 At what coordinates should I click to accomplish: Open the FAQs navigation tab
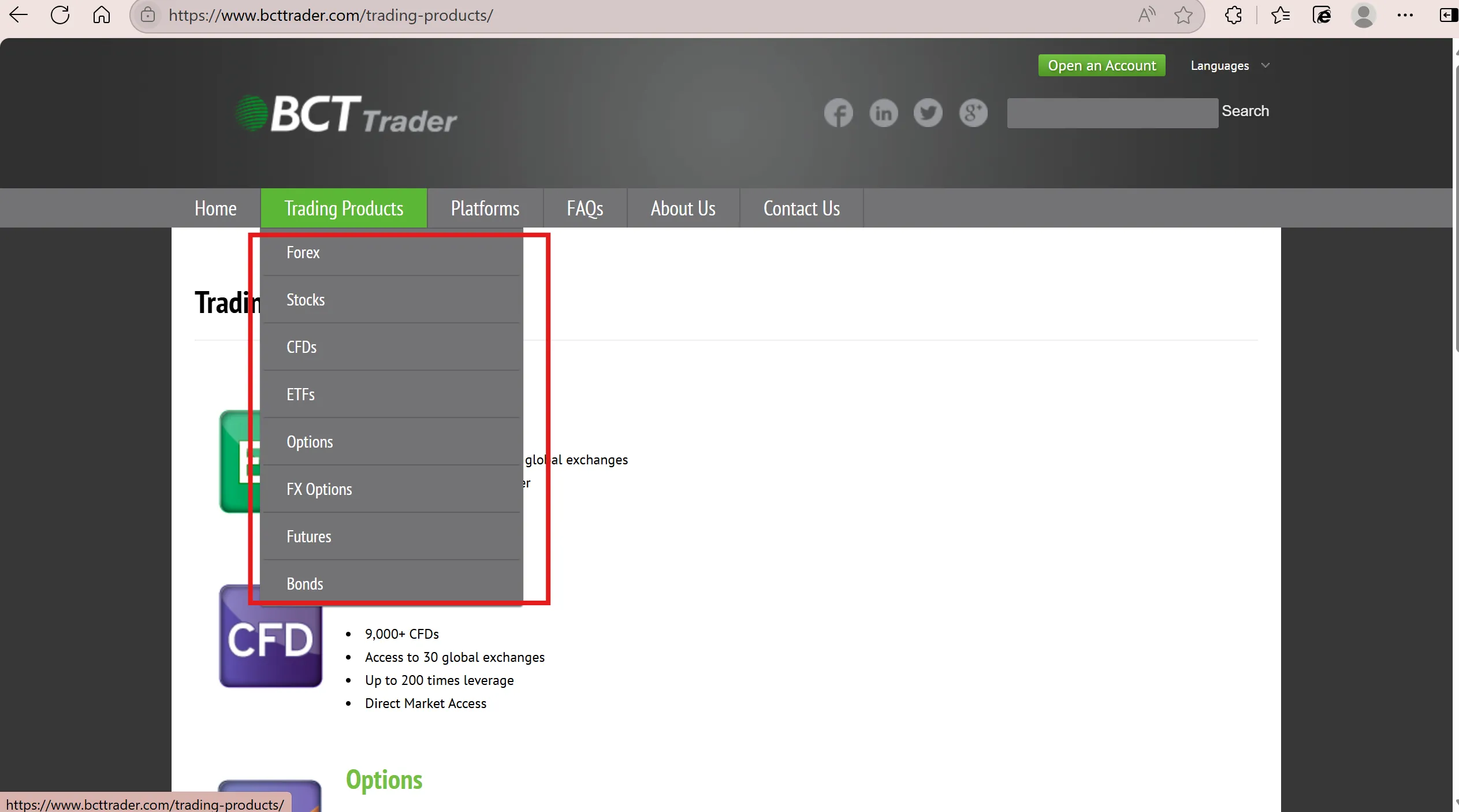(585, 208)
